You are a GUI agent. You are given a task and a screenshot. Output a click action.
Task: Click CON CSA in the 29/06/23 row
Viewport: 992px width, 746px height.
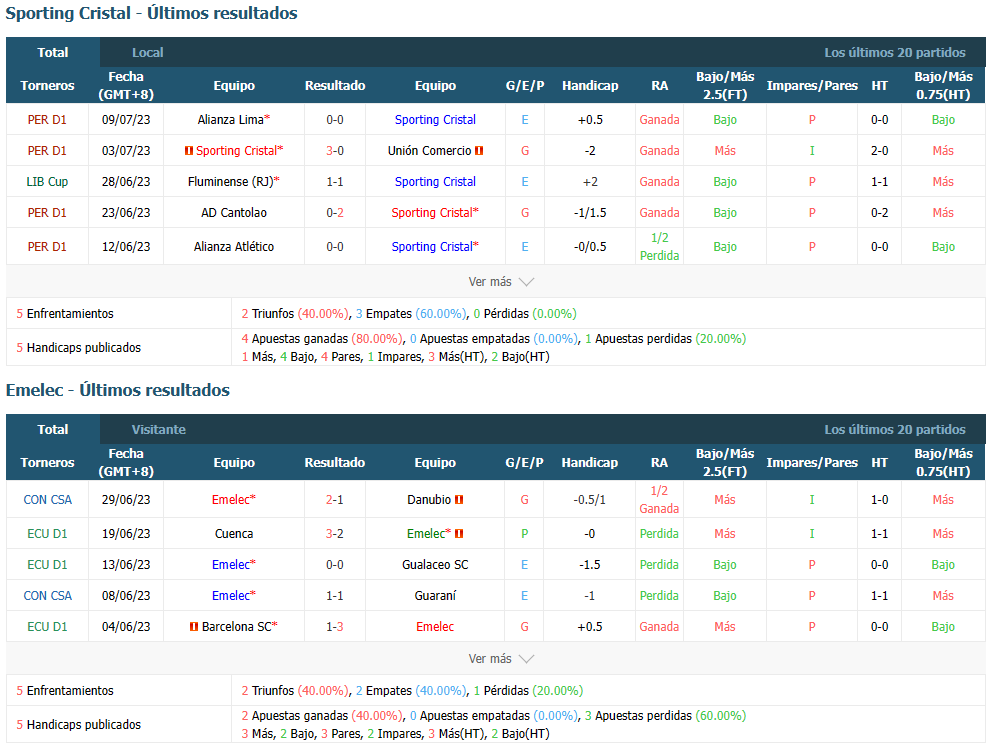tap(47, 500)
